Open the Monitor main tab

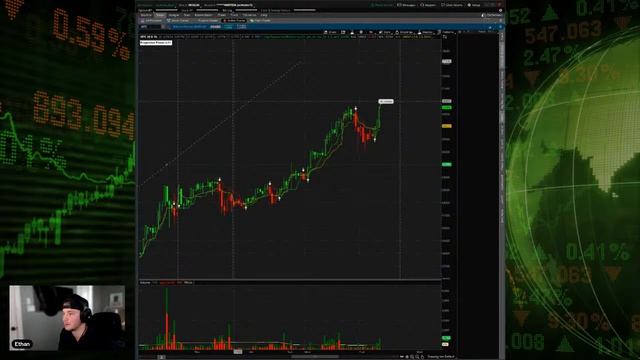tap(146, 15)
